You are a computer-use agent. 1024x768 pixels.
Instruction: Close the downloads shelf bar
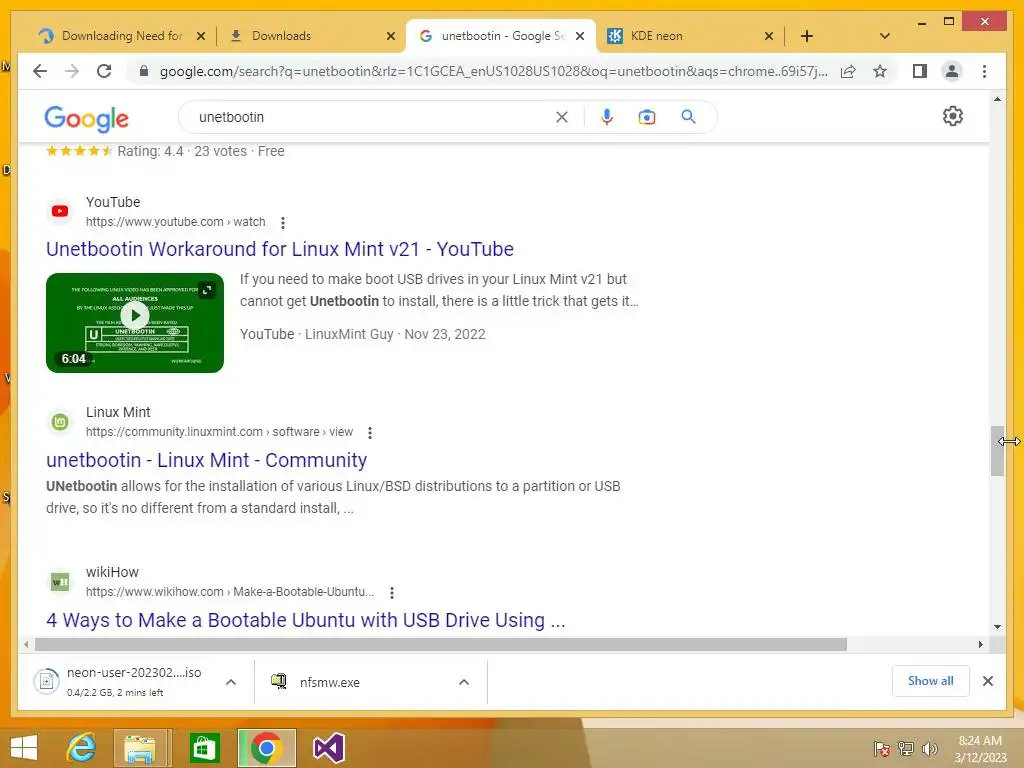click(987, 681)
